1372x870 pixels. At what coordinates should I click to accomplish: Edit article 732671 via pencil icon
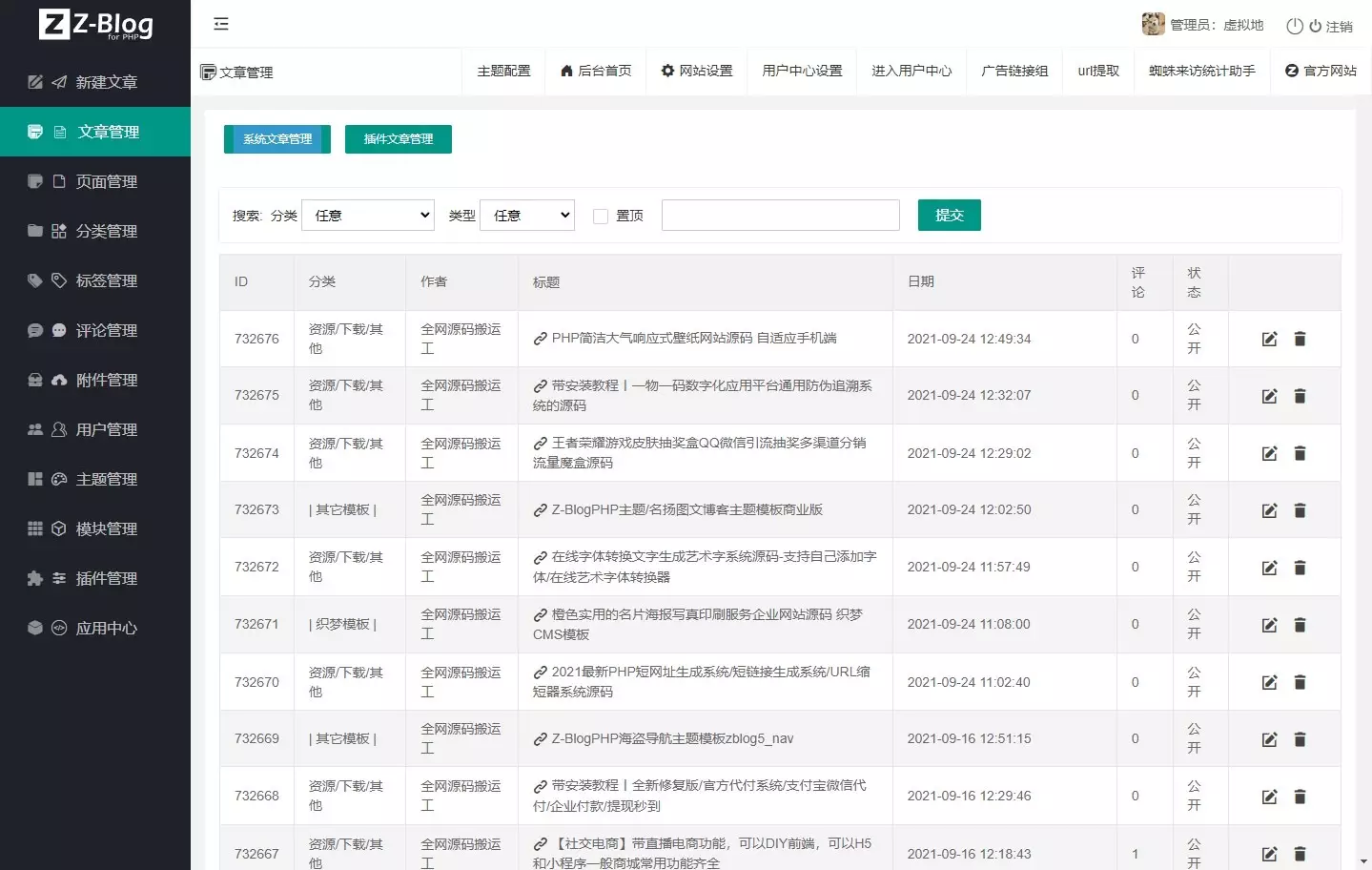point(1269,625)
